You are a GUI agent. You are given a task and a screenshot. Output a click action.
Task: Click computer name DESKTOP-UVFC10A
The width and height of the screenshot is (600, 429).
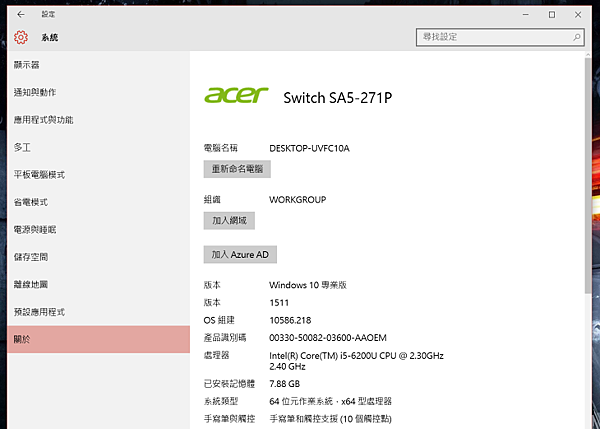pyautogui.click(x=309, y=148)
